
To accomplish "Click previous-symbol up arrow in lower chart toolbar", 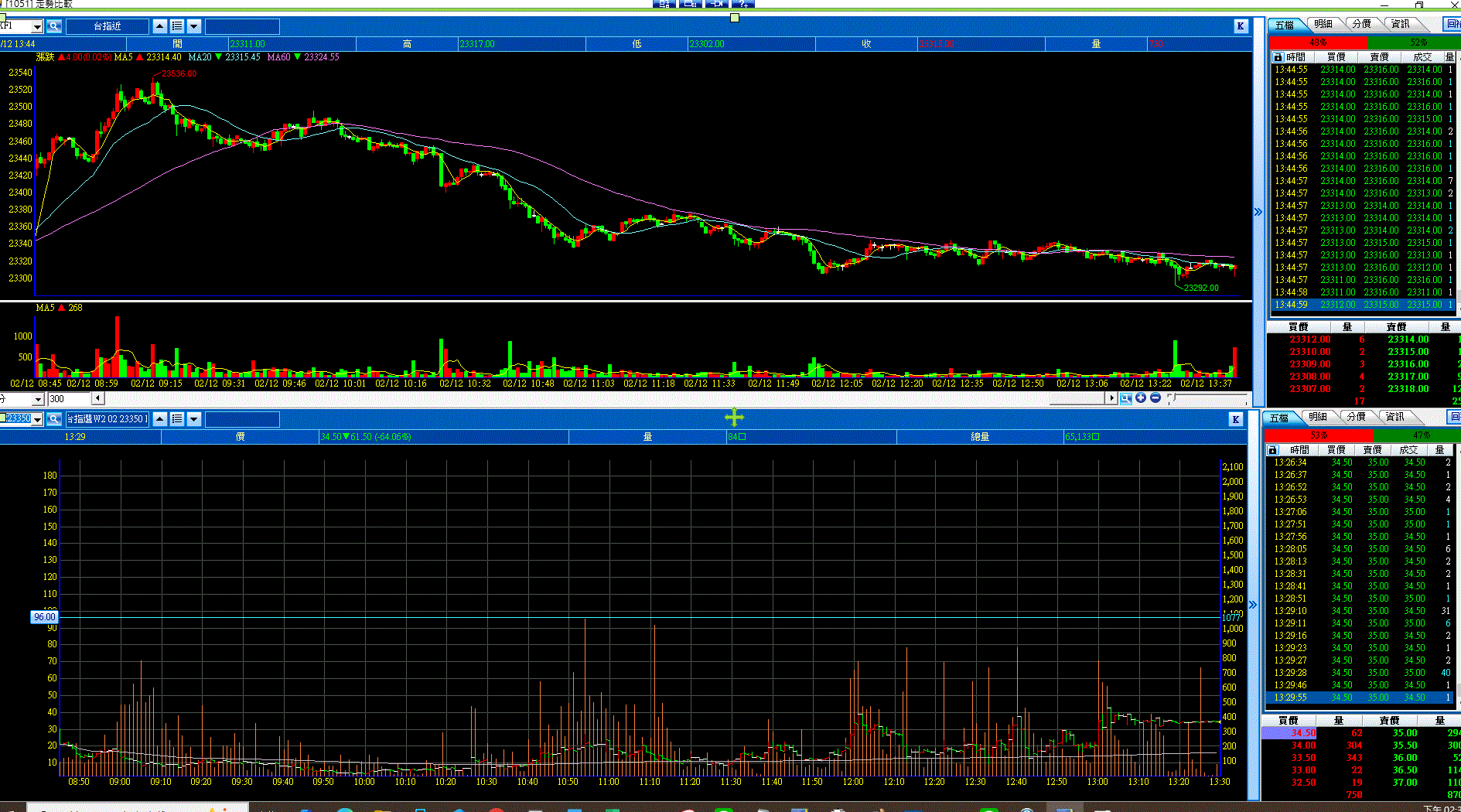I will point(160,419).
